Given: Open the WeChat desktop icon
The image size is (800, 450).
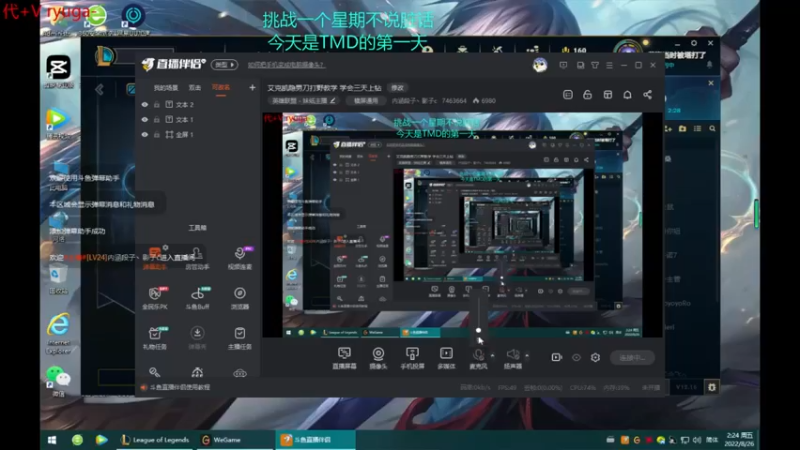Looking at the screenshot, I should (59, 382).
